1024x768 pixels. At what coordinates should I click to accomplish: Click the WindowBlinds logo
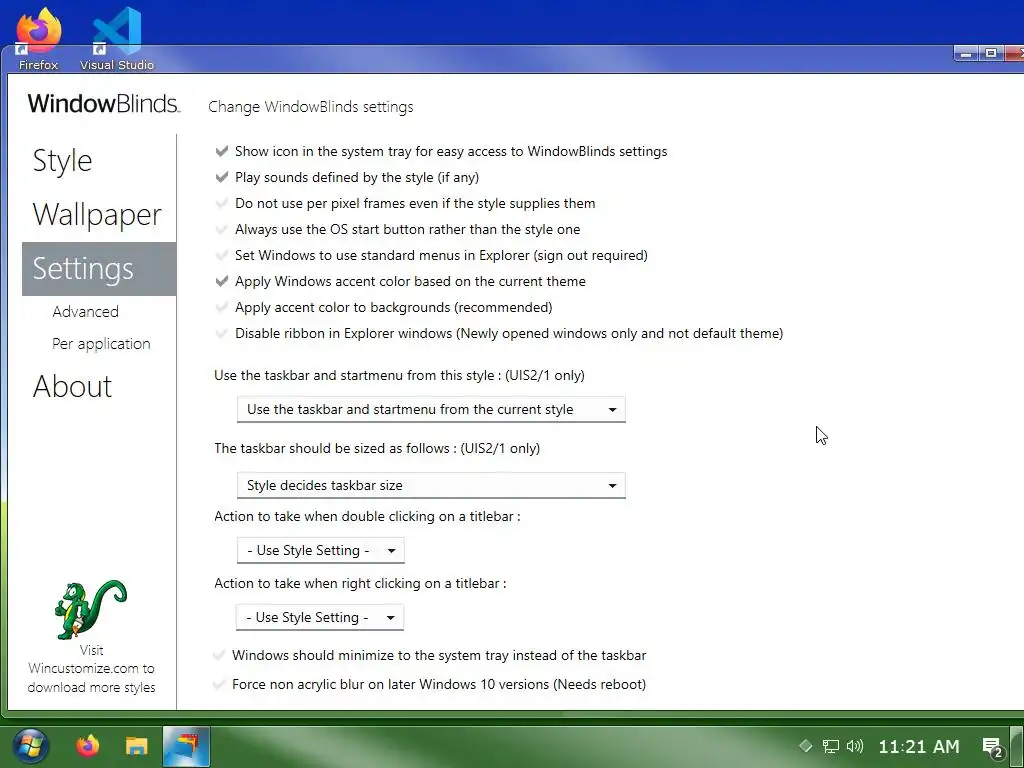[103, 104]
